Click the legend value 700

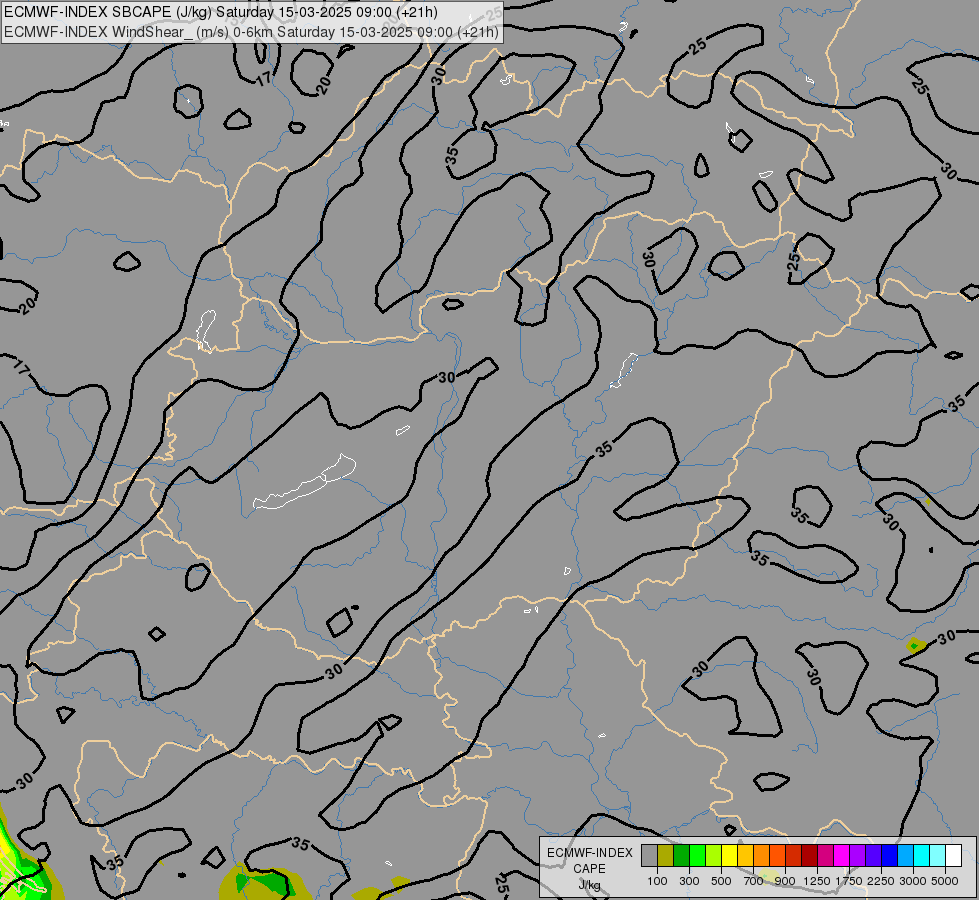point(753,881)
